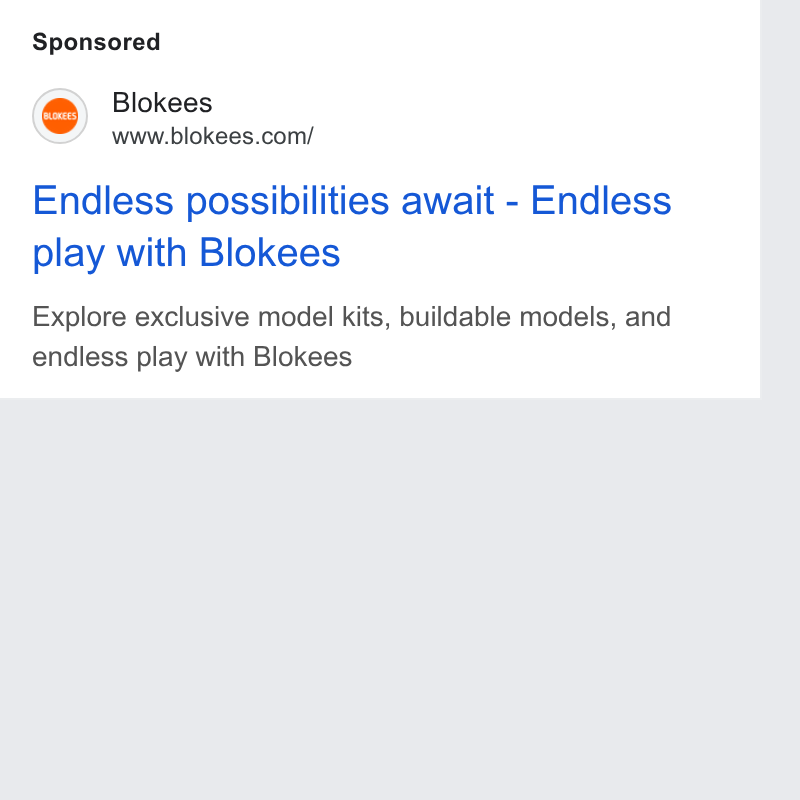Click the word 'Explore' in the description
Screen dimensions: 800x800
pos(79,317)
